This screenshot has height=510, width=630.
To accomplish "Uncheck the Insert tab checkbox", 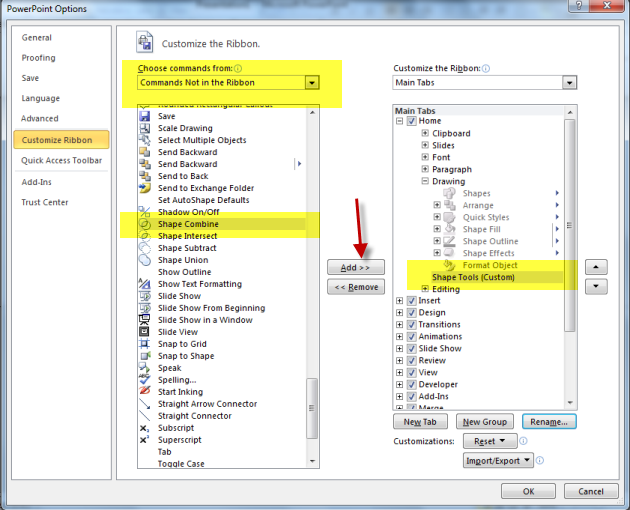I will (x=411, y=300).
